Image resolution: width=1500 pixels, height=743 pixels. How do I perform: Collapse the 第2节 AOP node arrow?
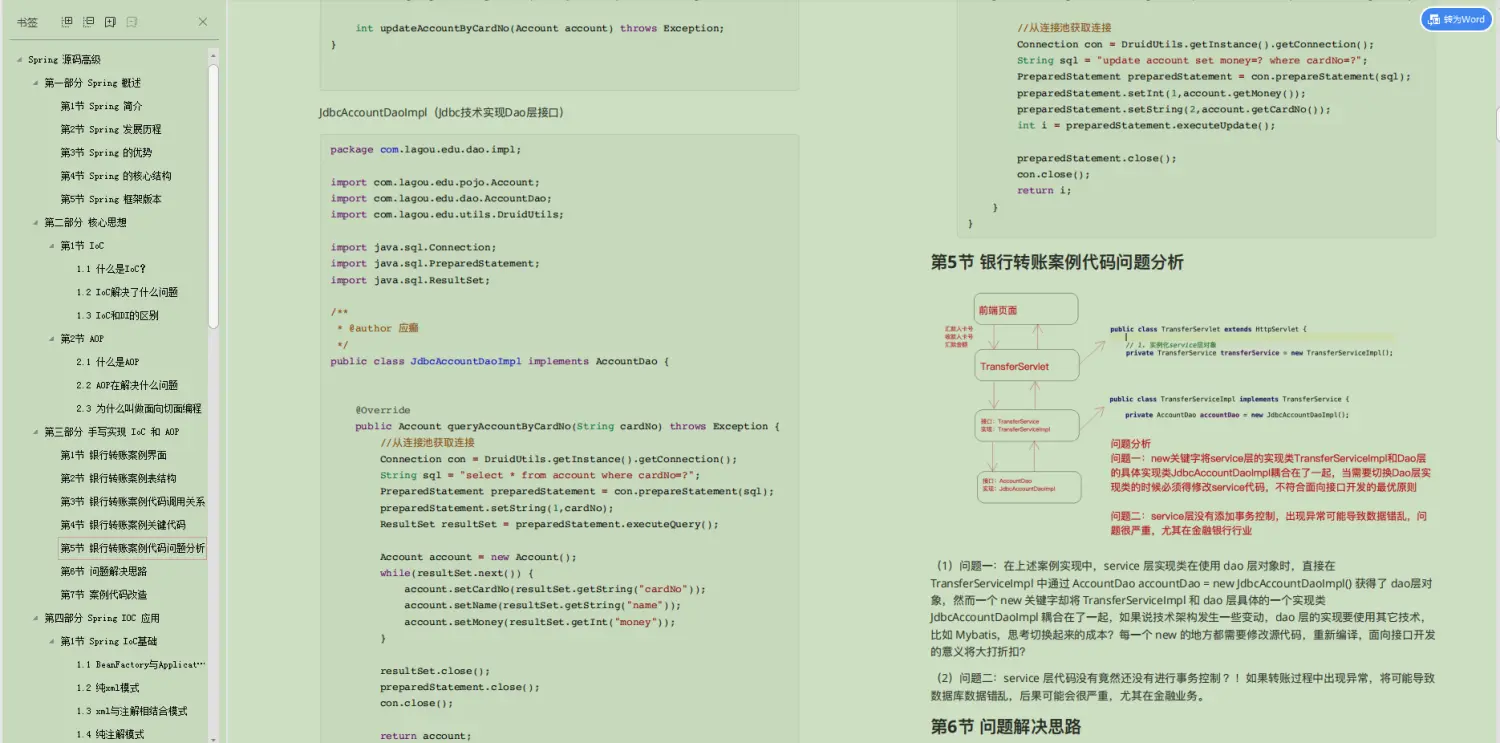pyautogui.click(x=52, y=339)
